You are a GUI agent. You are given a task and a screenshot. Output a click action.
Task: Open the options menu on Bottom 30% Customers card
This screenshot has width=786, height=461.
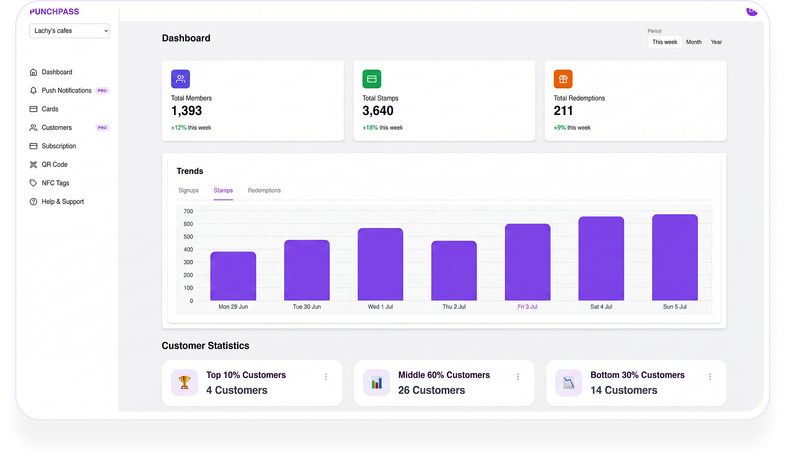click(x=710, y=377)
